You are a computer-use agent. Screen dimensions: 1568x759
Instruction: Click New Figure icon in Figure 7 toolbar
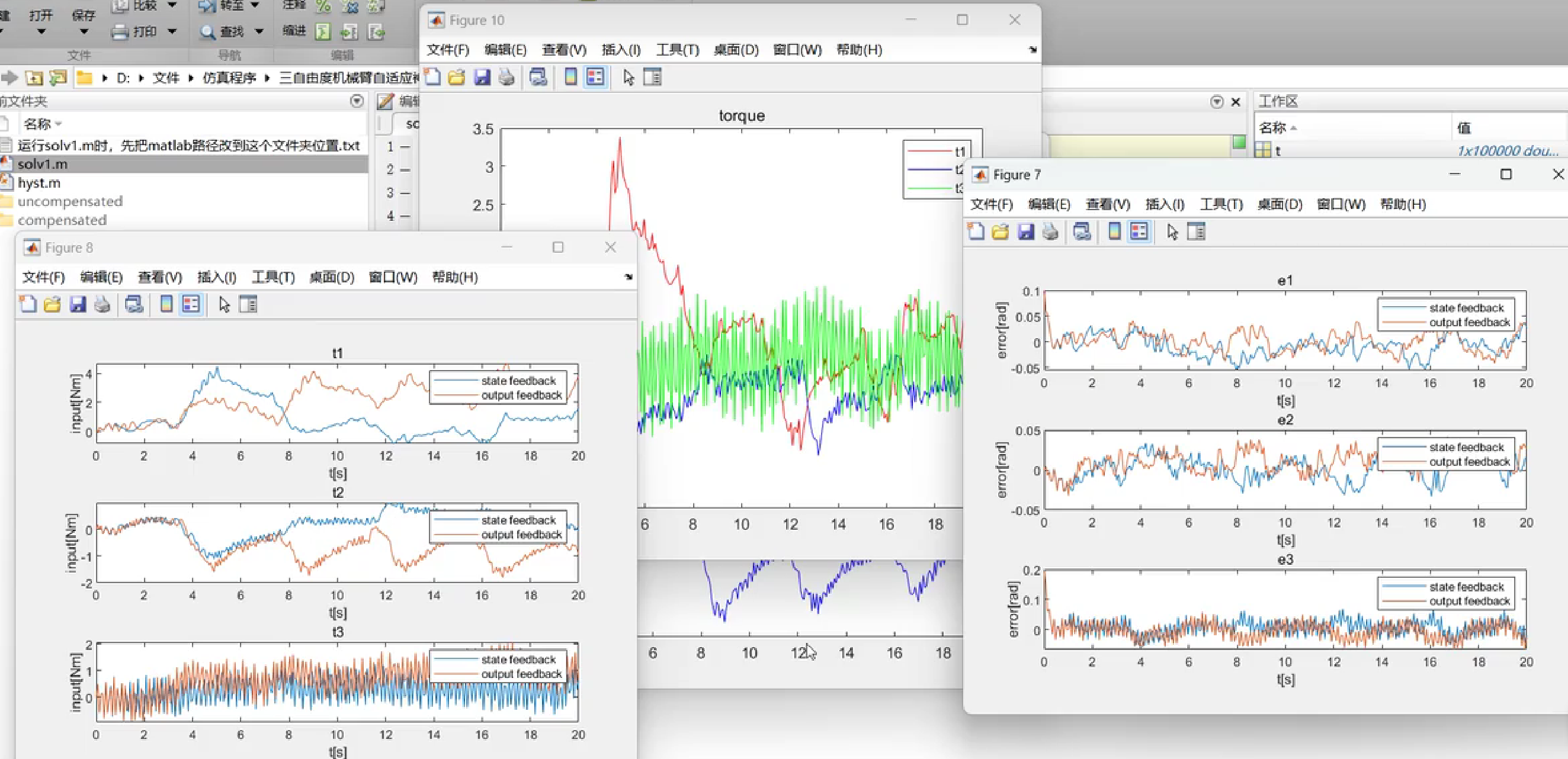976,231
